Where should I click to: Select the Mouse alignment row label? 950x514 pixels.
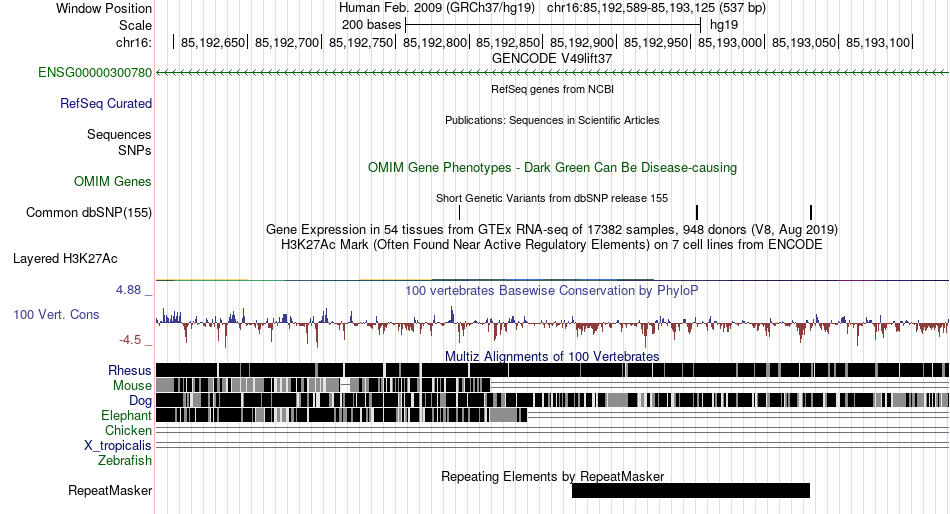click(132, 386)
